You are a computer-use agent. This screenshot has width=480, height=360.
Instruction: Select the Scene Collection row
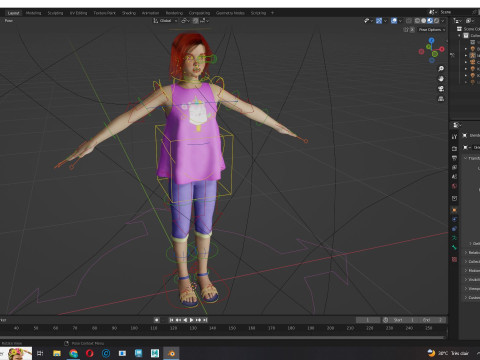[468, 29]
